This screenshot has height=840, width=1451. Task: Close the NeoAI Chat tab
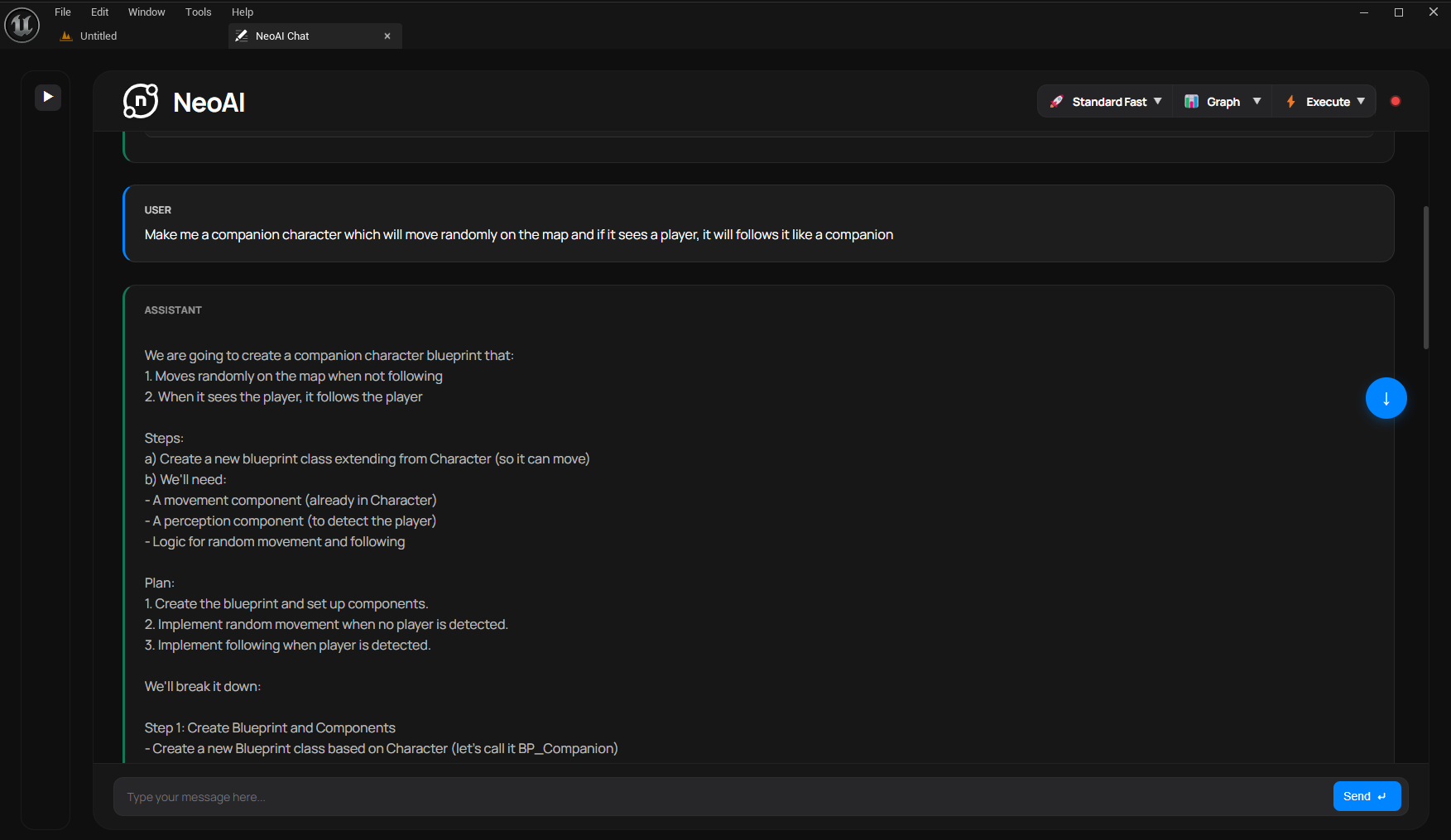[387, 36]
